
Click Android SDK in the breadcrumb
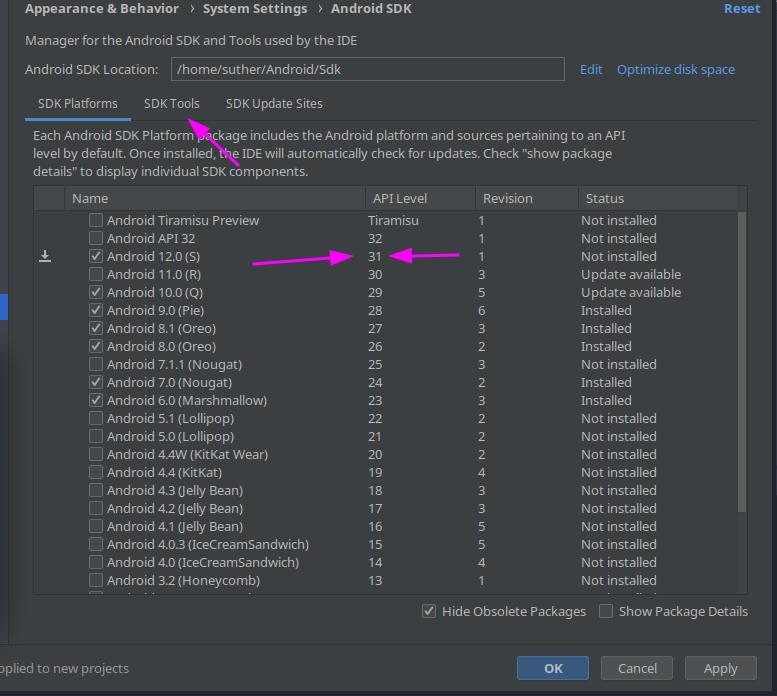tap(371, 8)
